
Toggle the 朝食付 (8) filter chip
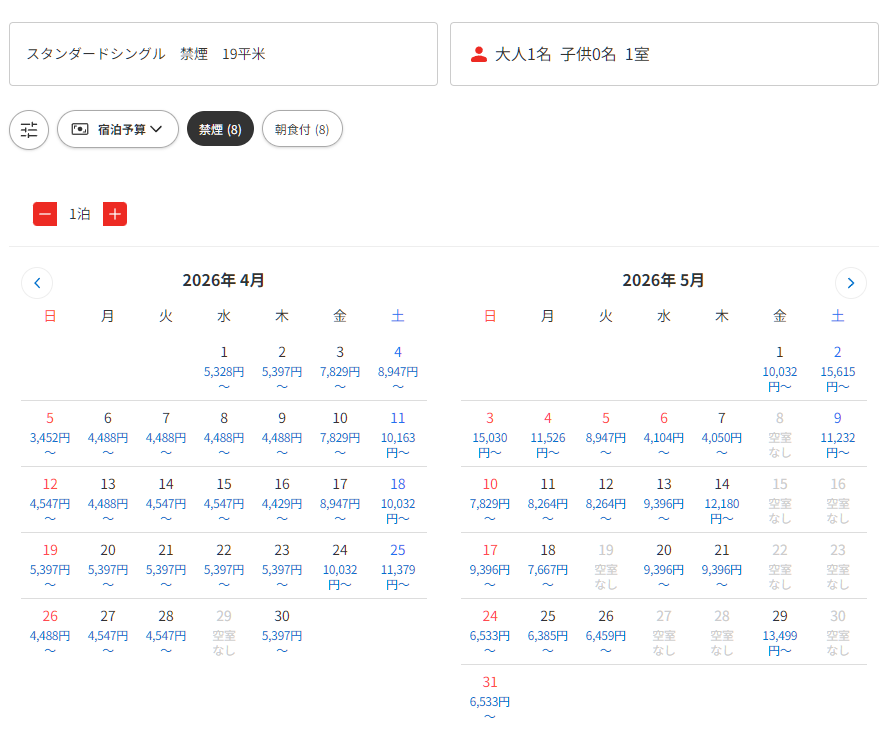pos(302,129)
